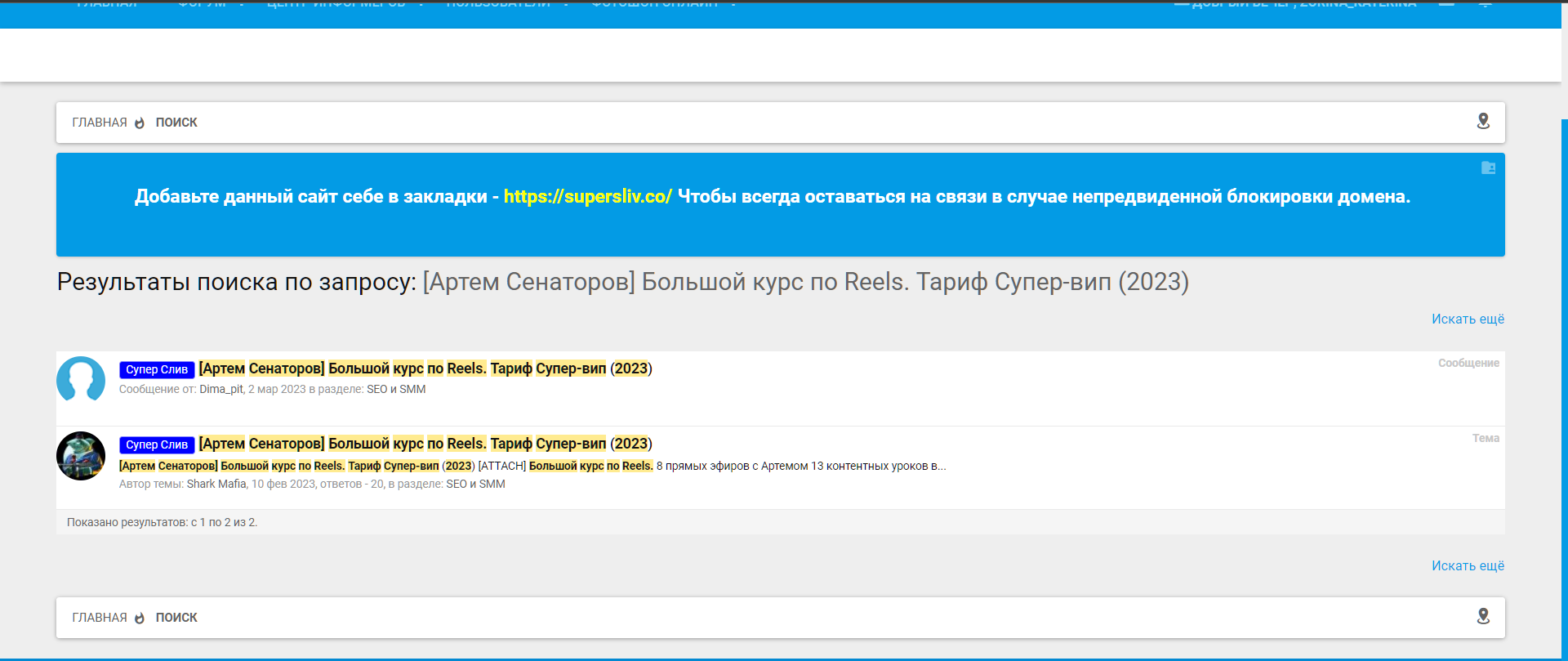Click the pin icon in the breadcrumb bar above the banner
Image resolution: width=1568 pixels, height=661 pixels.
(1483, 121)
